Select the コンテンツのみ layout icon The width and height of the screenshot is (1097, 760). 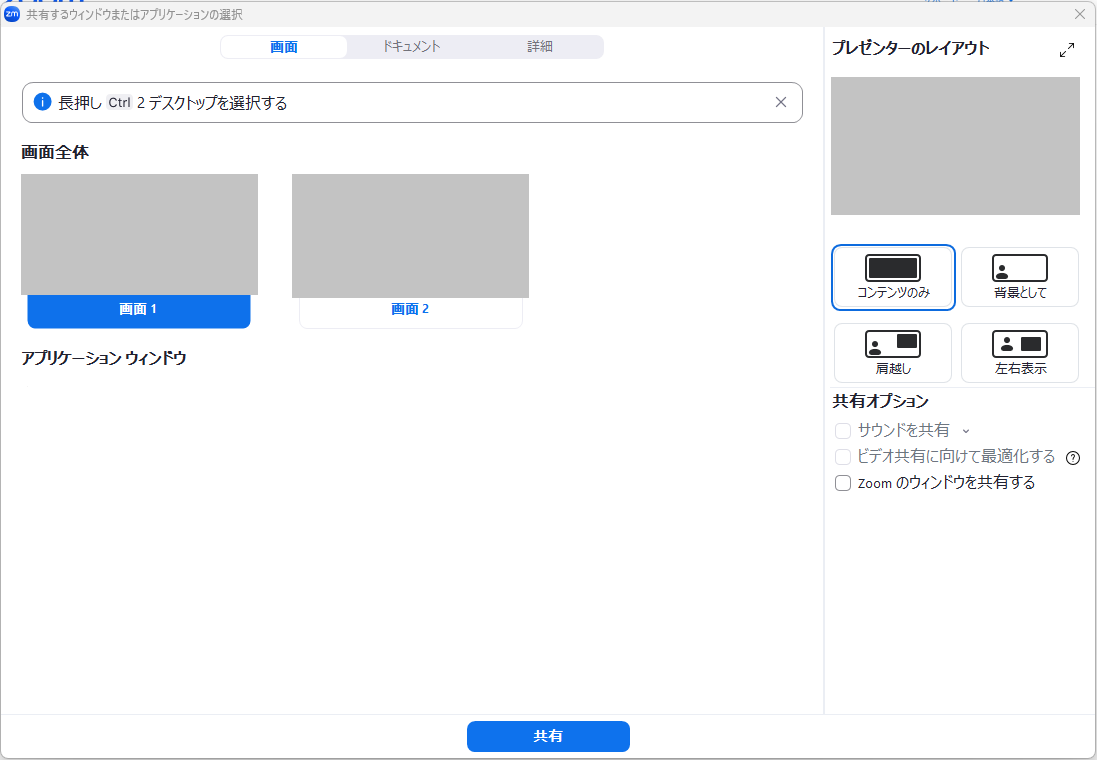(892, 268)
